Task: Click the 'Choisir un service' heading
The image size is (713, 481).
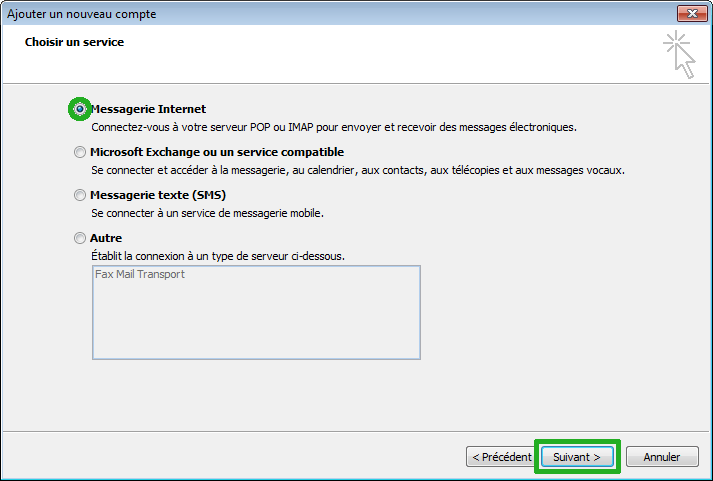Action: pos(74,43)
